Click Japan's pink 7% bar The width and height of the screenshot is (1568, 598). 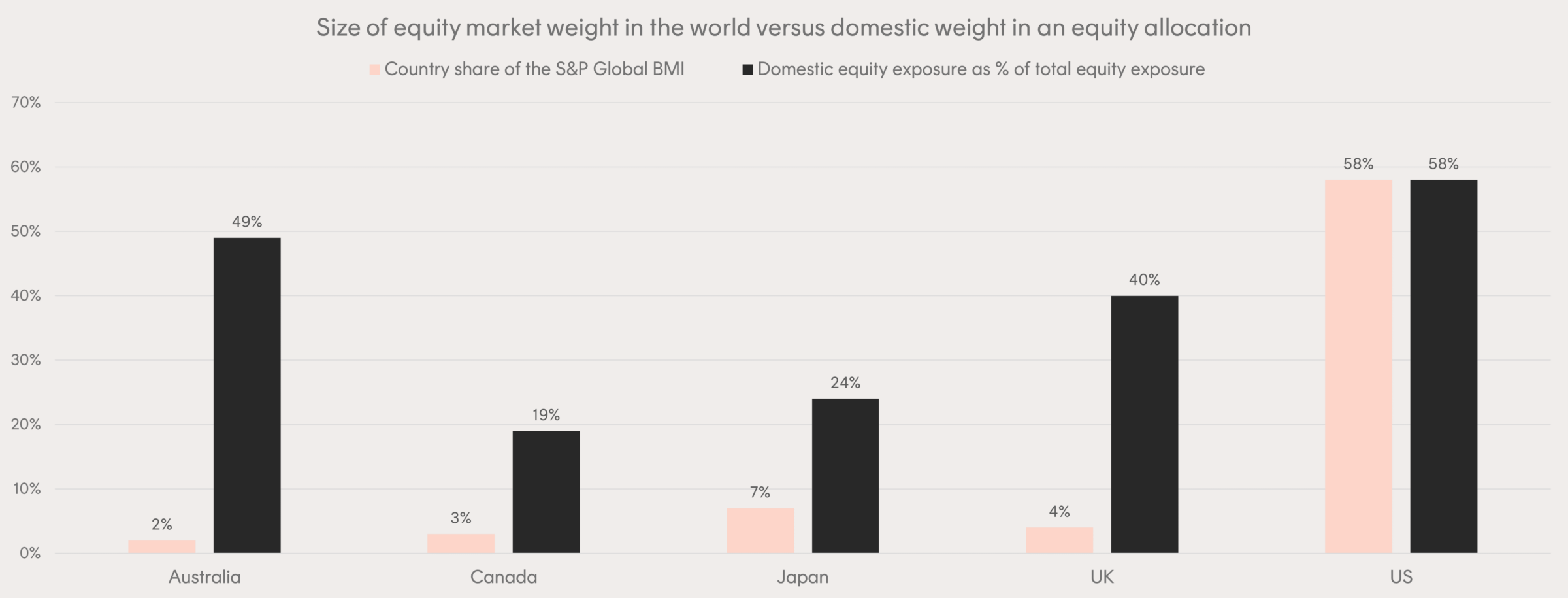[x=760, y=530]
